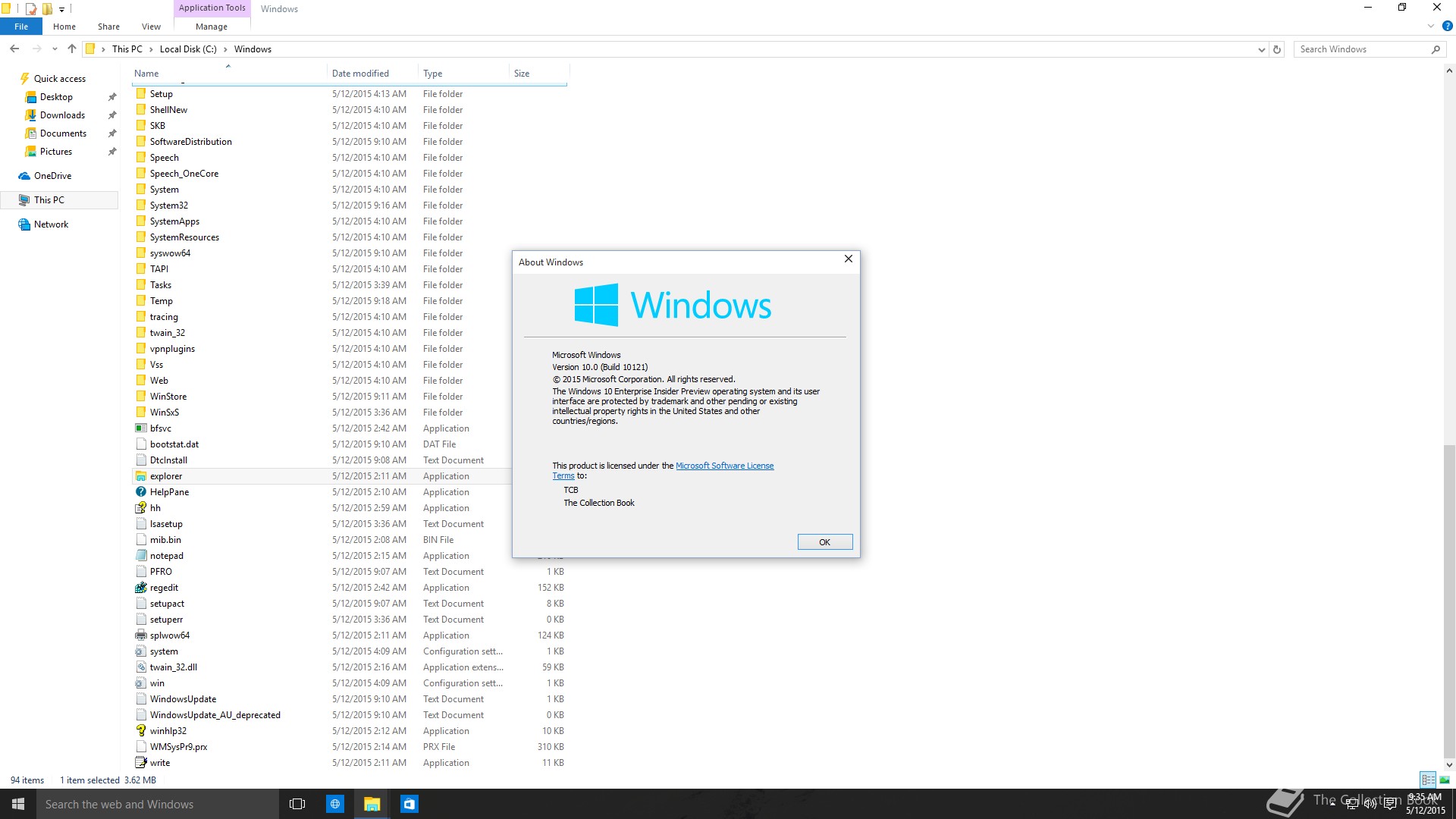Click the search magnifier icon
The height and width of the screenshot is (819, 1456).
[1436, 49]
